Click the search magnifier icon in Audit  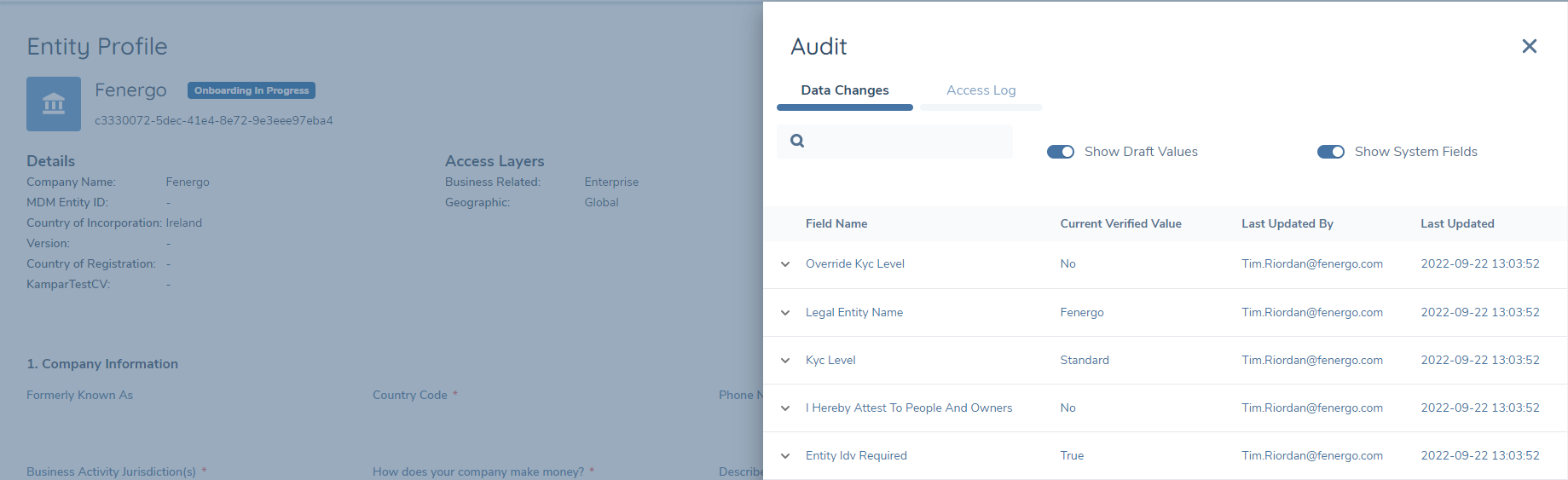[x=797, y=142]
